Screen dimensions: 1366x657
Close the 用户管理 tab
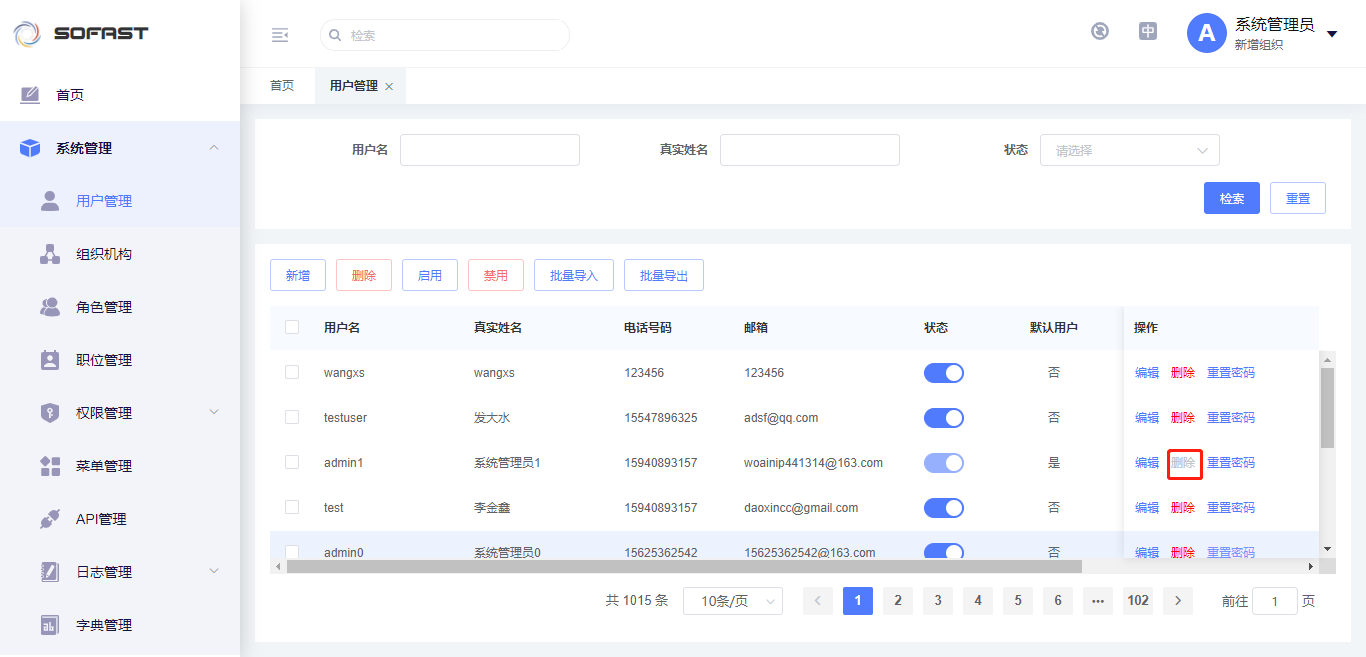pos(389,87)
